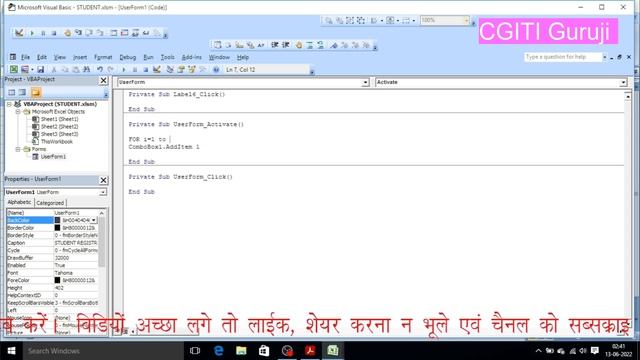640x360 pixels.
Task: Open Microsoft Edge from the taskbar
Action: (x=218, y=351)
